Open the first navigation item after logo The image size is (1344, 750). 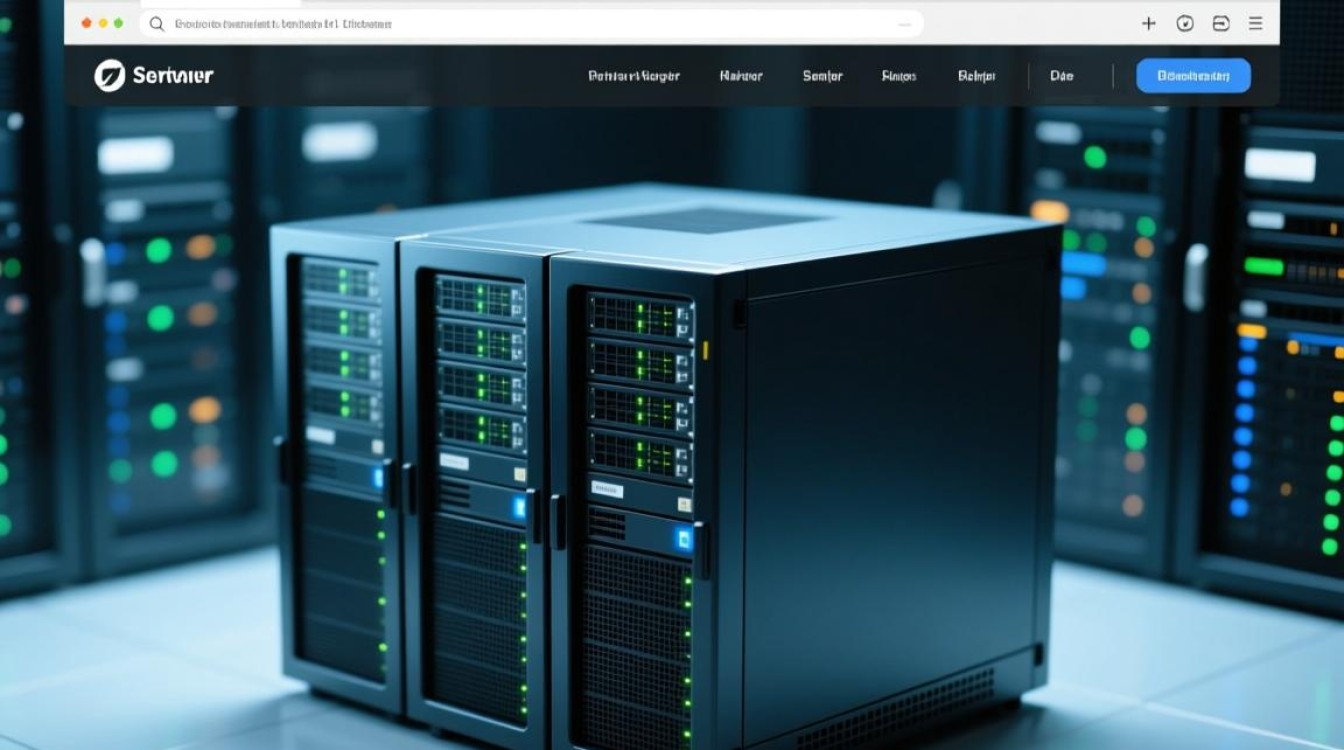point(634,76)
